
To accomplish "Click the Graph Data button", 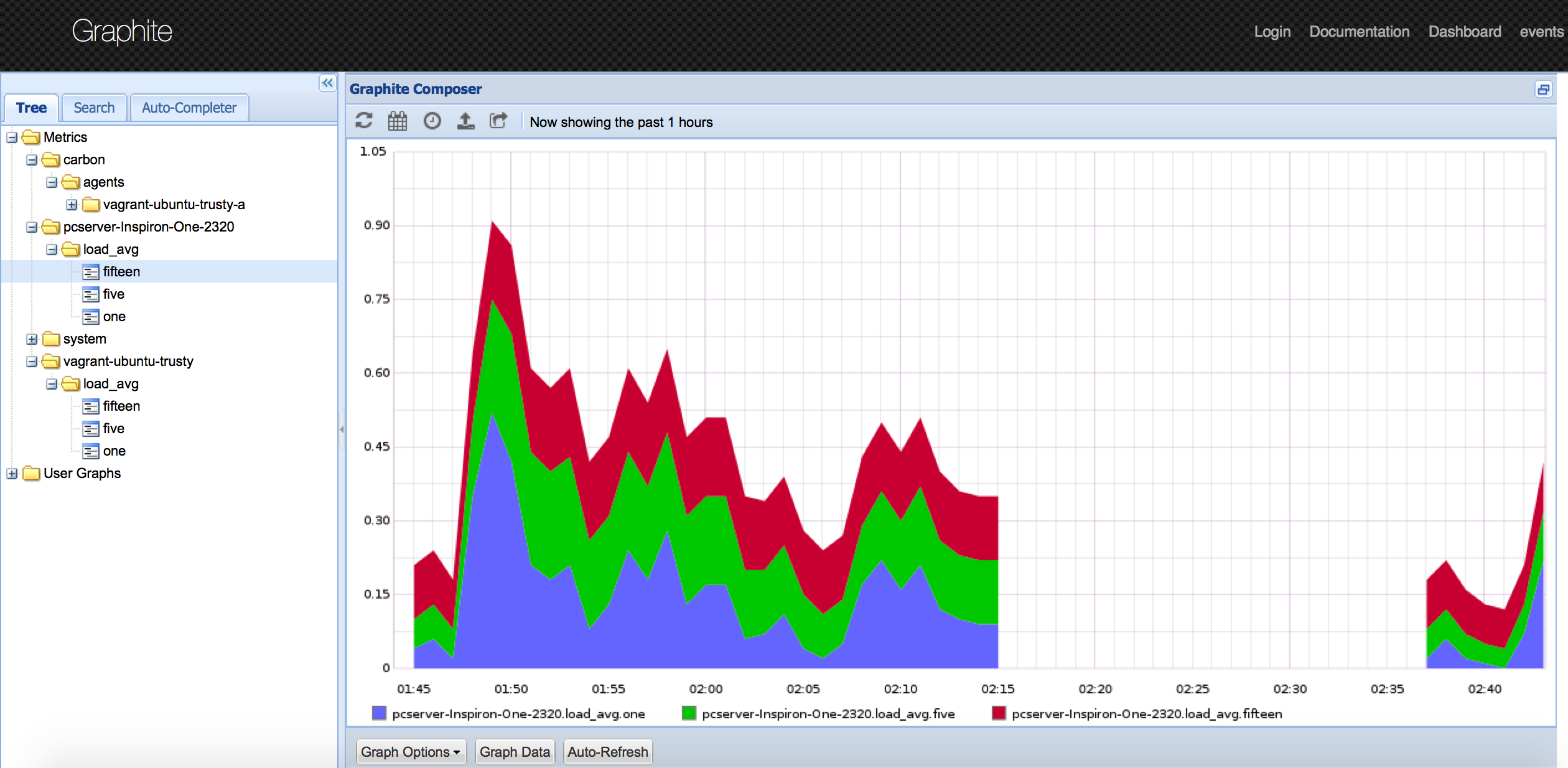I will pyautogui.click(x=515, y=752).
